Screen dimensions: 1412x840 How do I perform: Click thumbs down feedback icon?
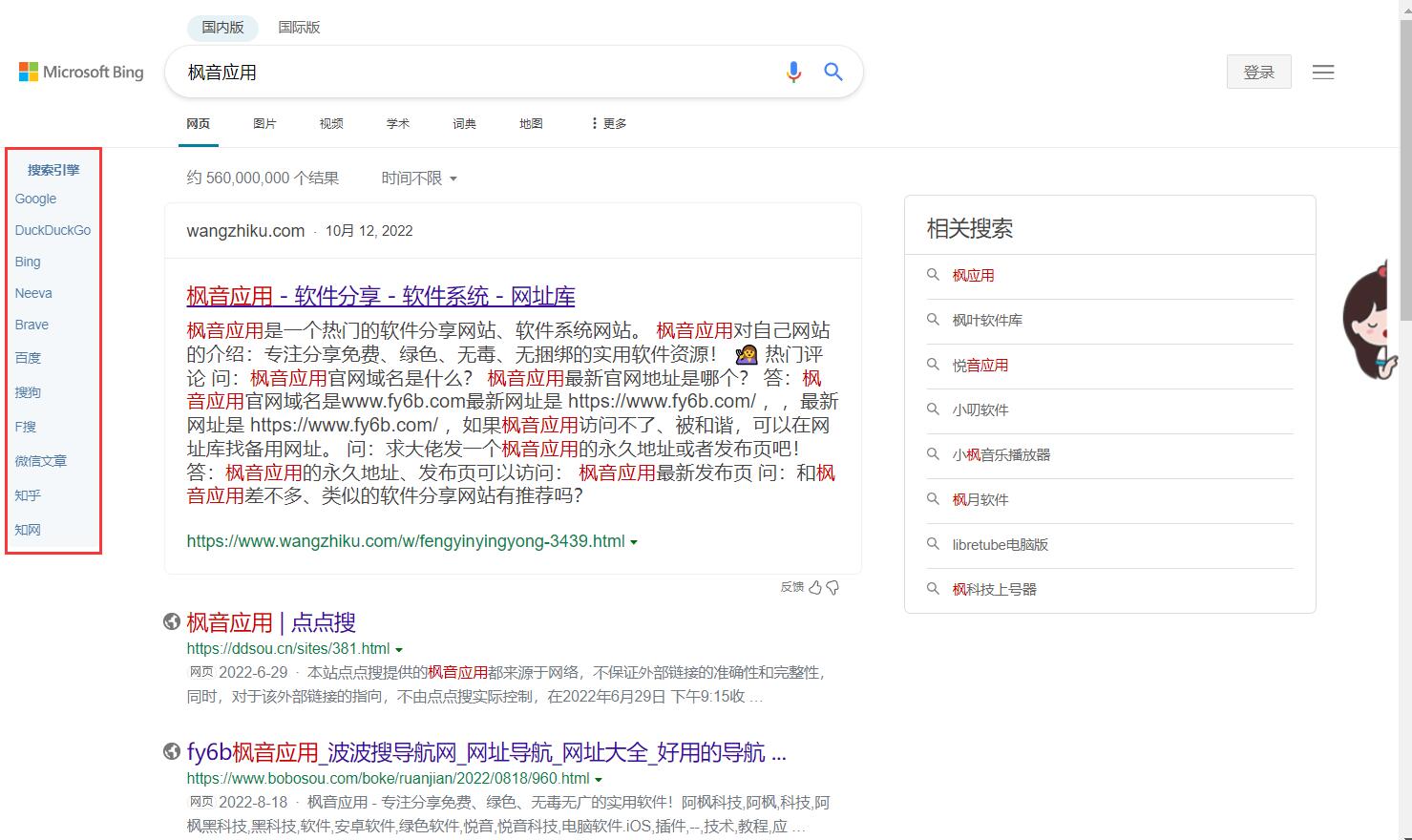coord(832,587)
